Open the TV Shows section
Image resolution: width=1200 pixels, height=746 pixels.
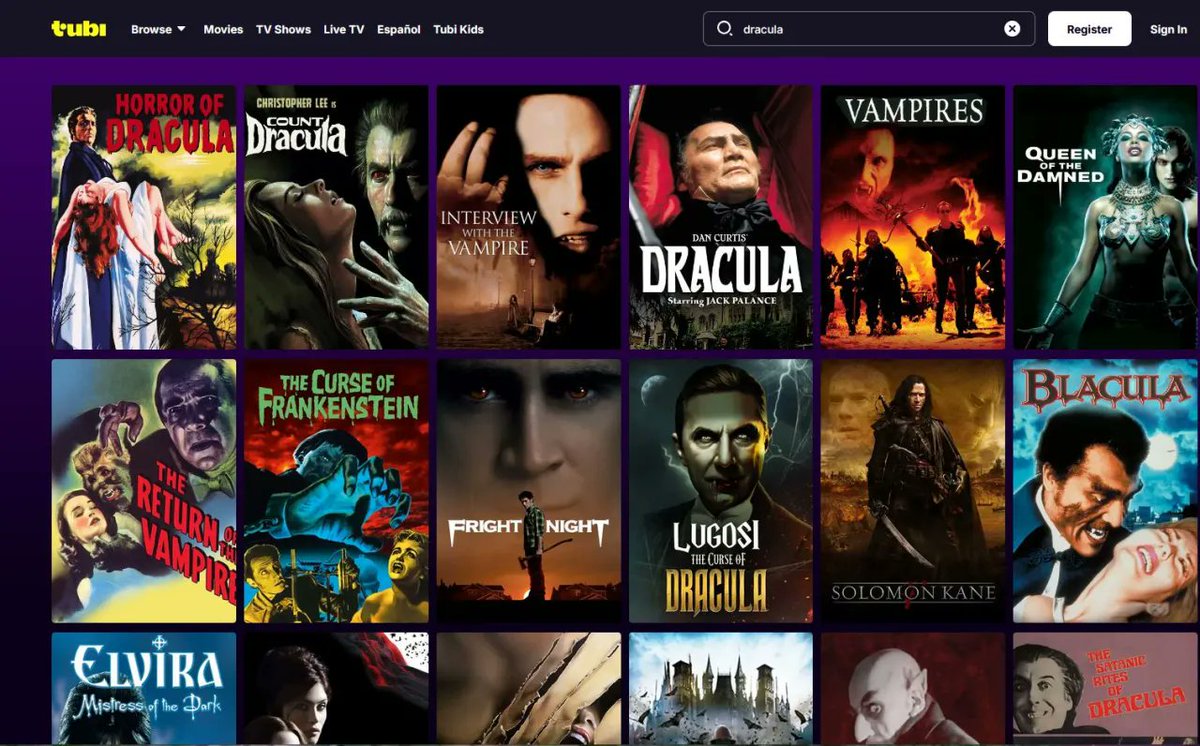pos(284,29)
